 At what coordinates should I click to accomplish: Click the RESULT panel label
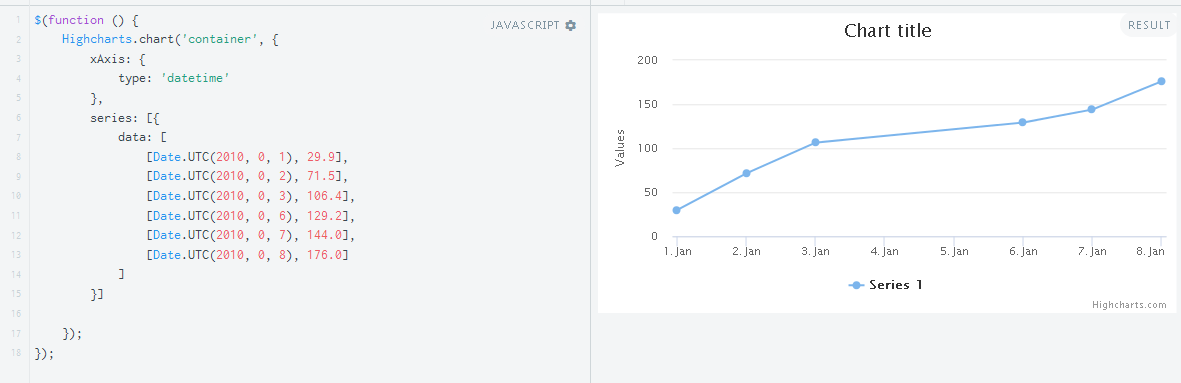coord(1149,26)
